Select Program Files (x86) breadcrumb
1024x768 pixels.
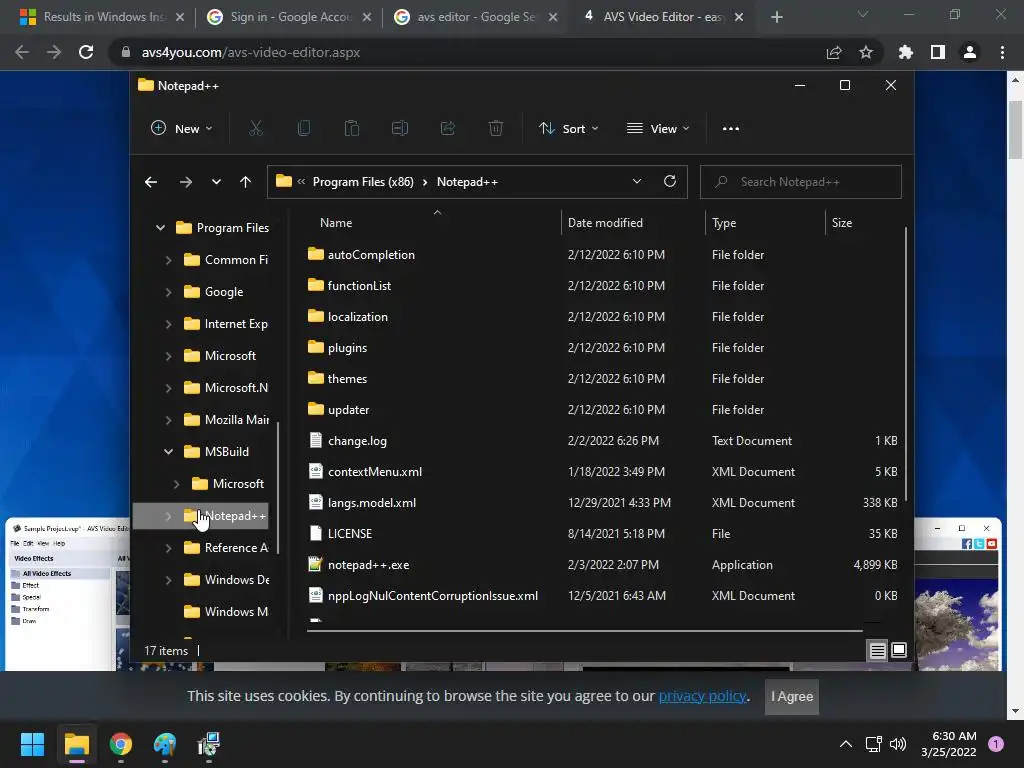(363, 182)
